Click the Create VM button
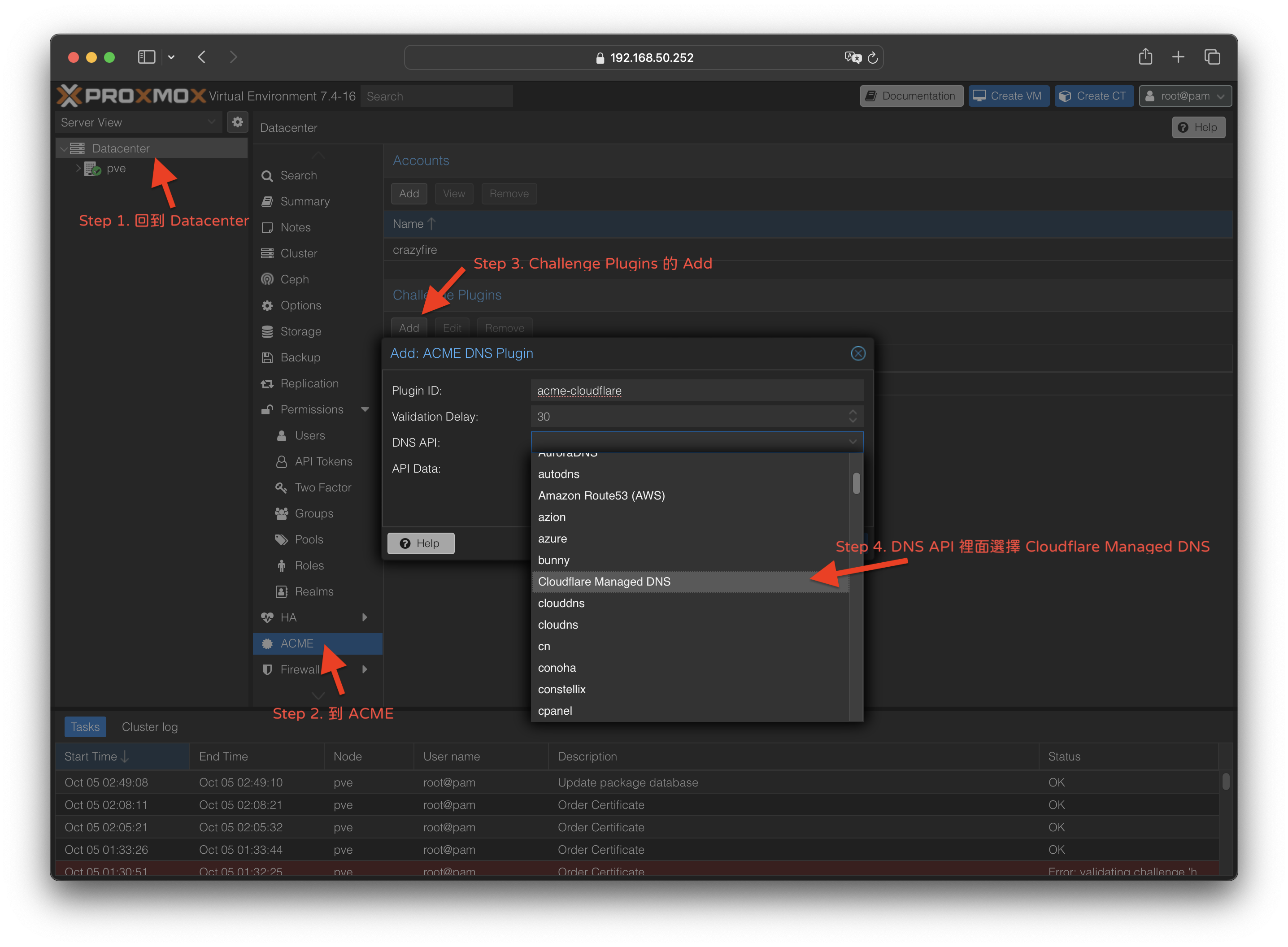 [x=1008, y=96]
